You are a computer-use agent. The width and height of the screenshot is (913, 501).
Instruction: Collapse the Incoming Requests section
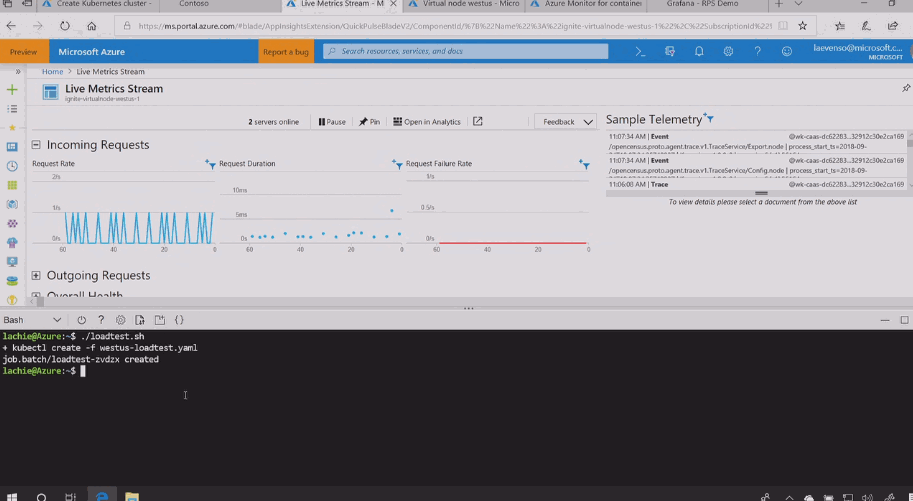click(36, 144)
